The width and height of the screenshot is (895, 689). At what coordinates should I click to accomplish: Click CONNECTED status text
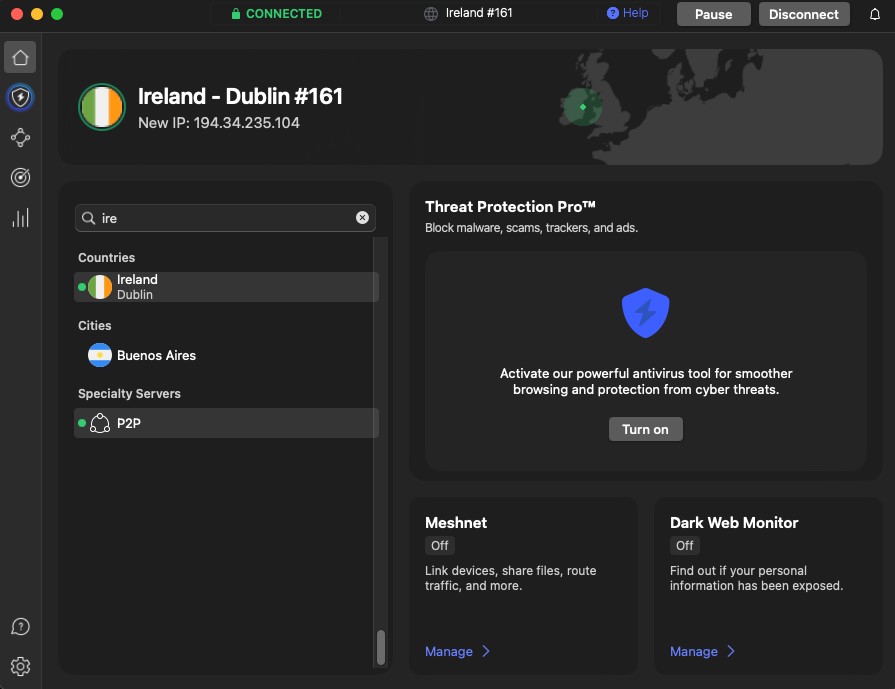click(284, 14)
